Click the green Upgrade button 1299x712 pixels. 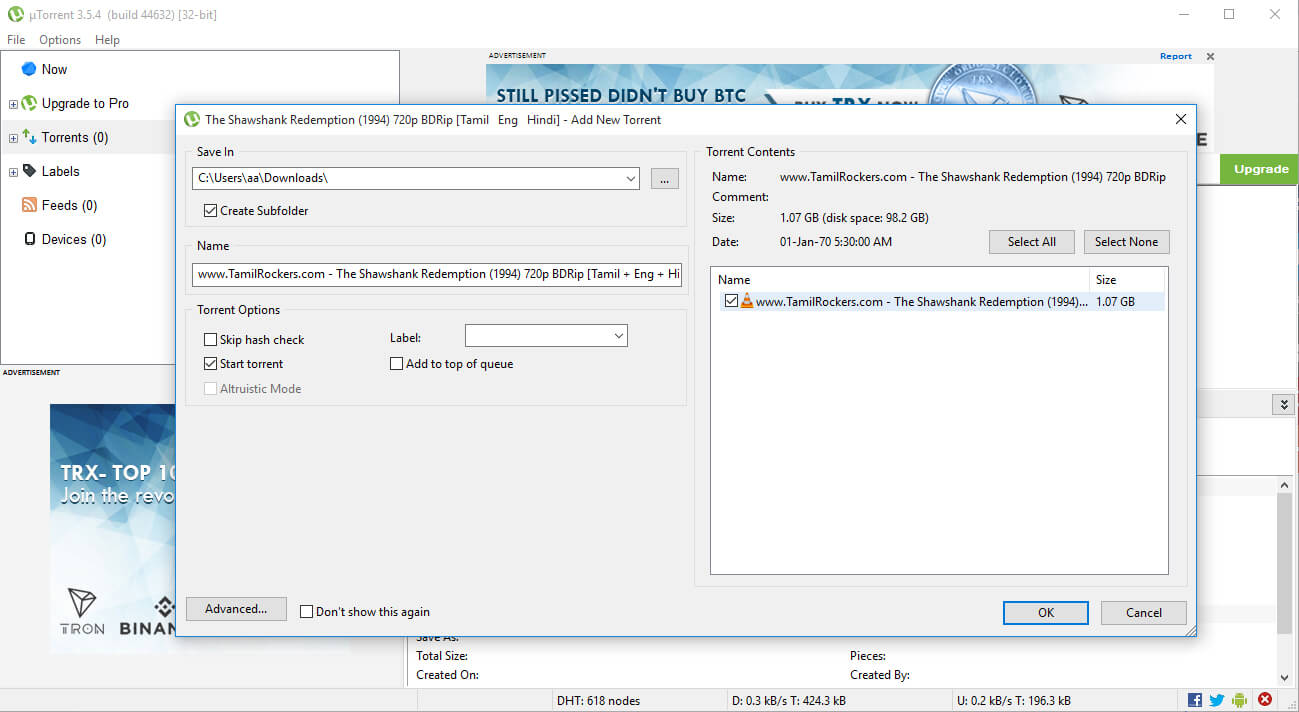tap(1260, 169)
